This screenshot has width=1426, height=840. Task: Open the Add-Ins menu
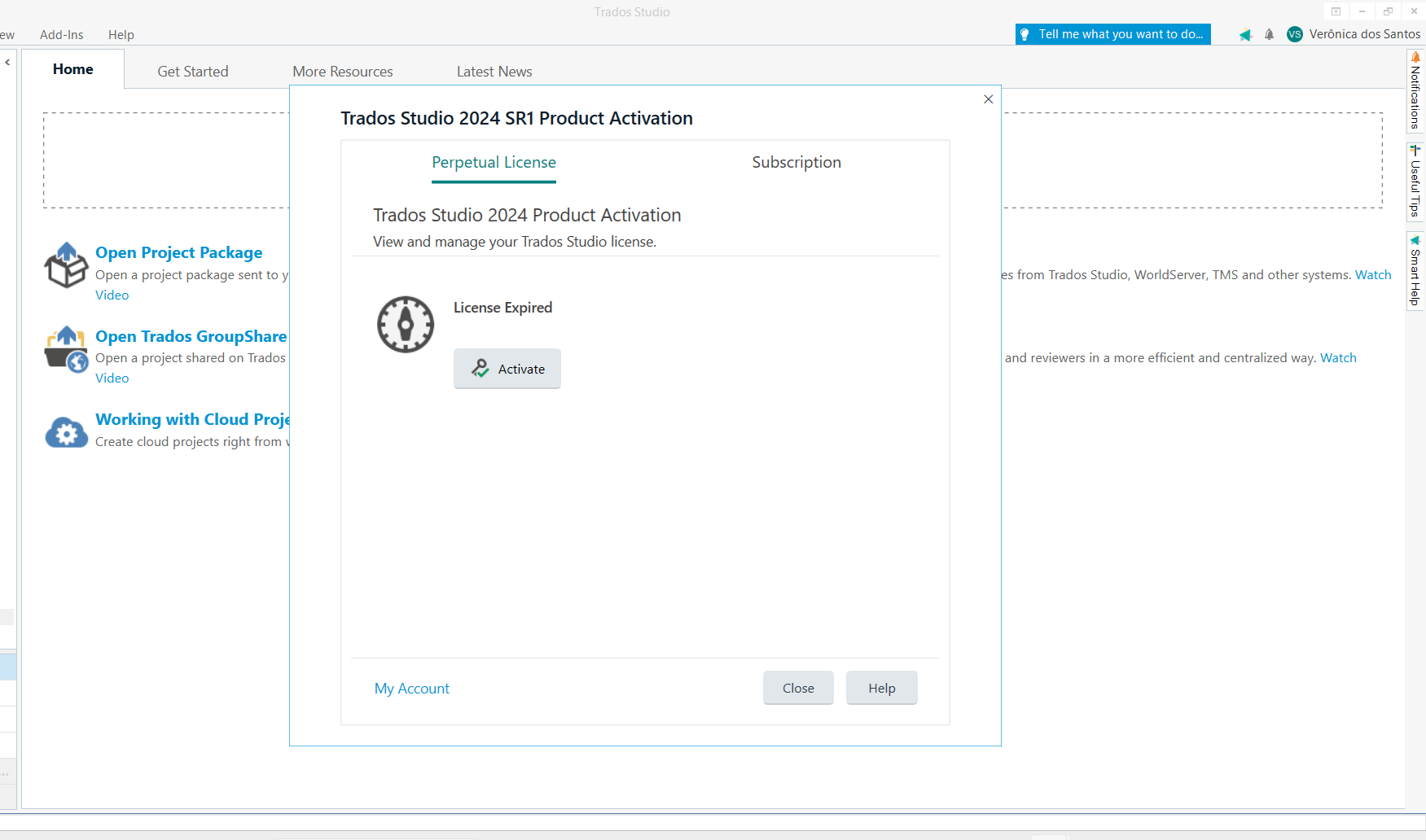point(61,34)
